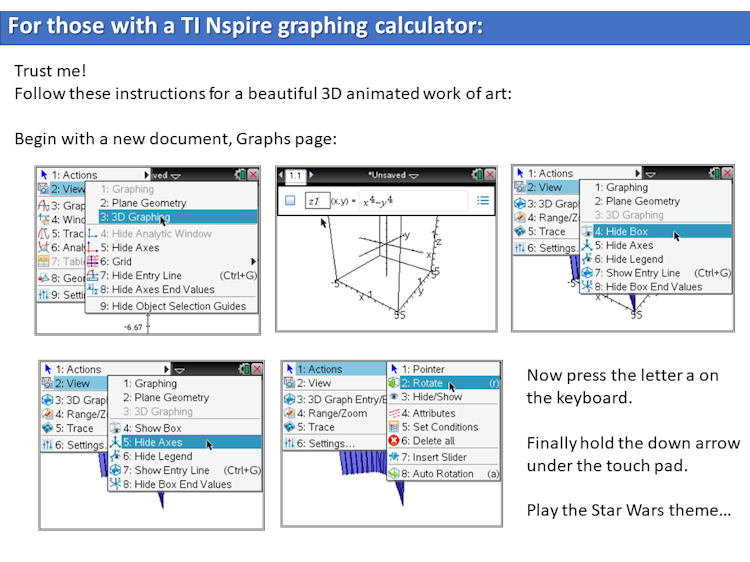750x562 pixels.
Task: Click red 6: Delete all icon
Action: (x=394, y=441)
